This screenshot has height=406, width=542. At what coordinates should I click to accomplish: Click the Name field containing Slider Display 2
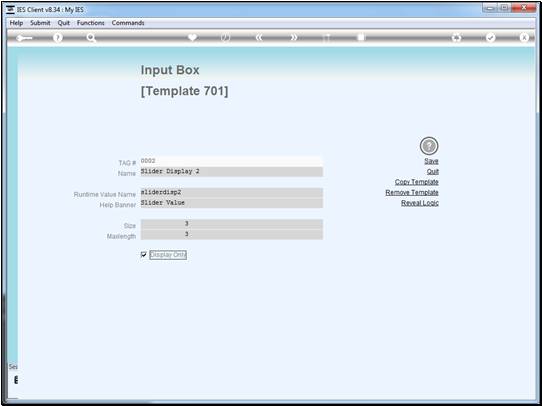click(x=232, y=172)
